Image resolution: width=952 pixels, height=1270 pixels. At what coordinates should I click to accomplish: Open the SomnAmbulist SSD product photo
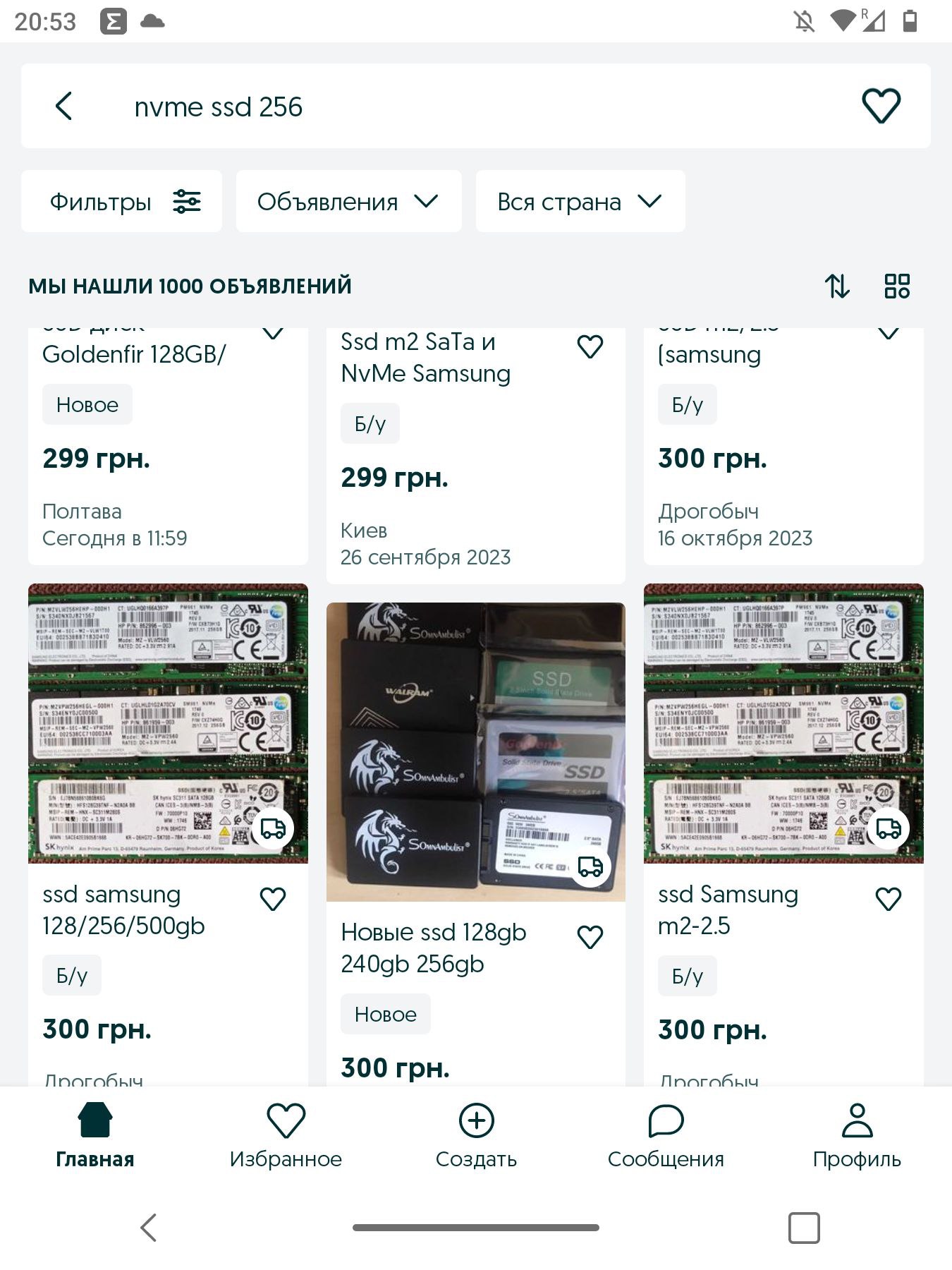tap(475, 751)
